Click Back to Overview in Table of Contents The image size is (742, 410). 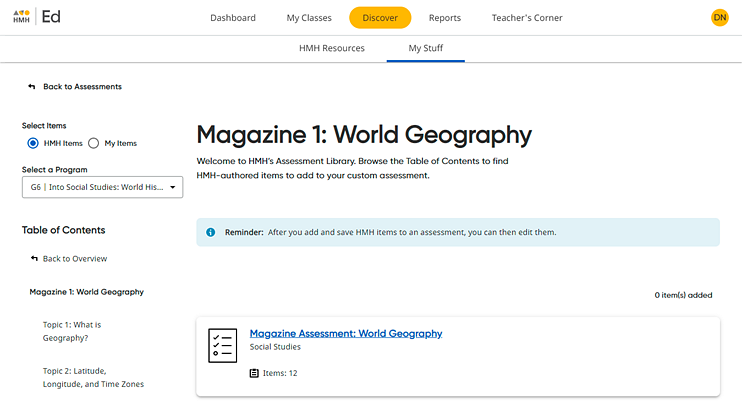[75, 258]
